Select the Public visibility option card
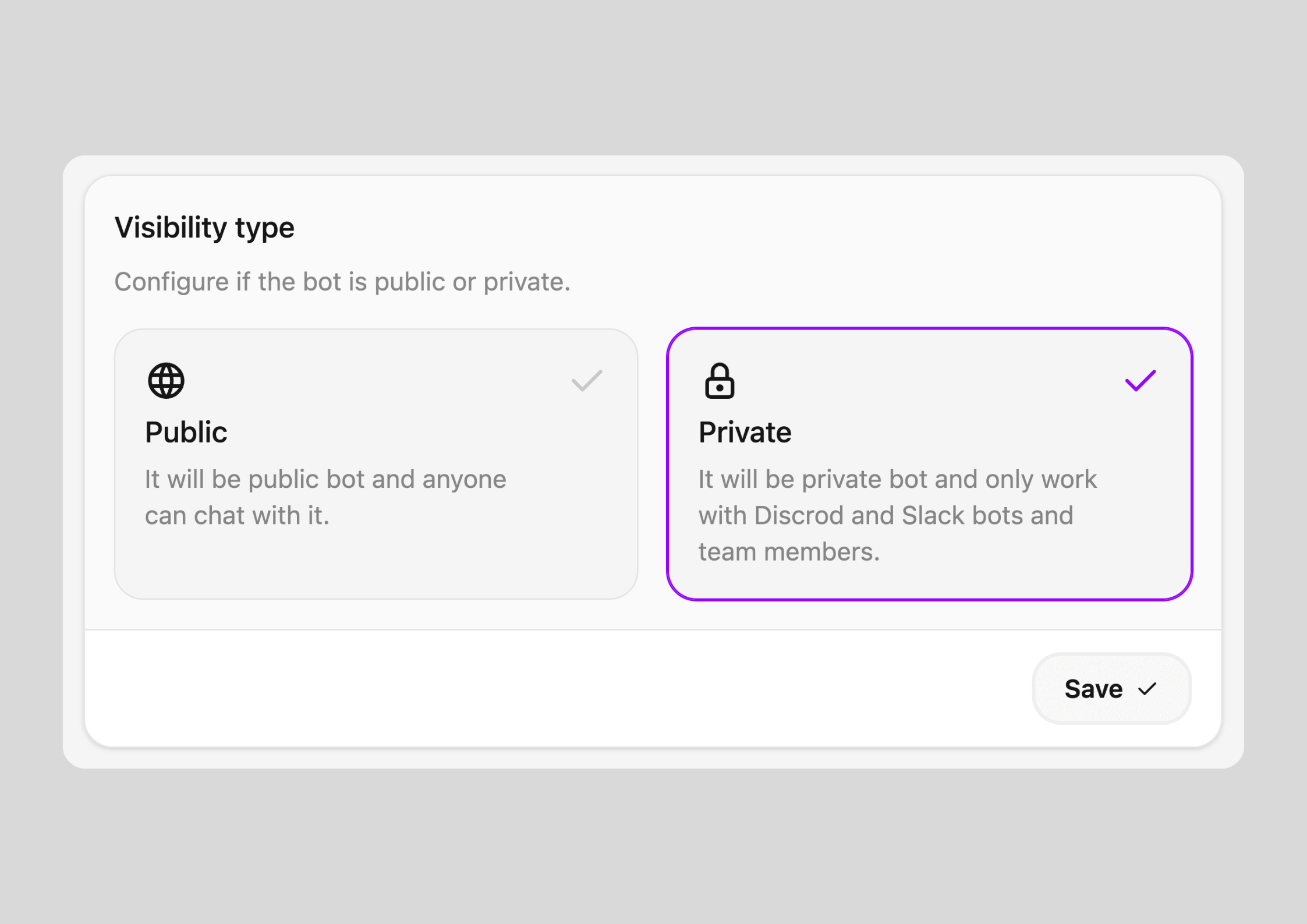1307x924 pixels. [x=376, y=463]
